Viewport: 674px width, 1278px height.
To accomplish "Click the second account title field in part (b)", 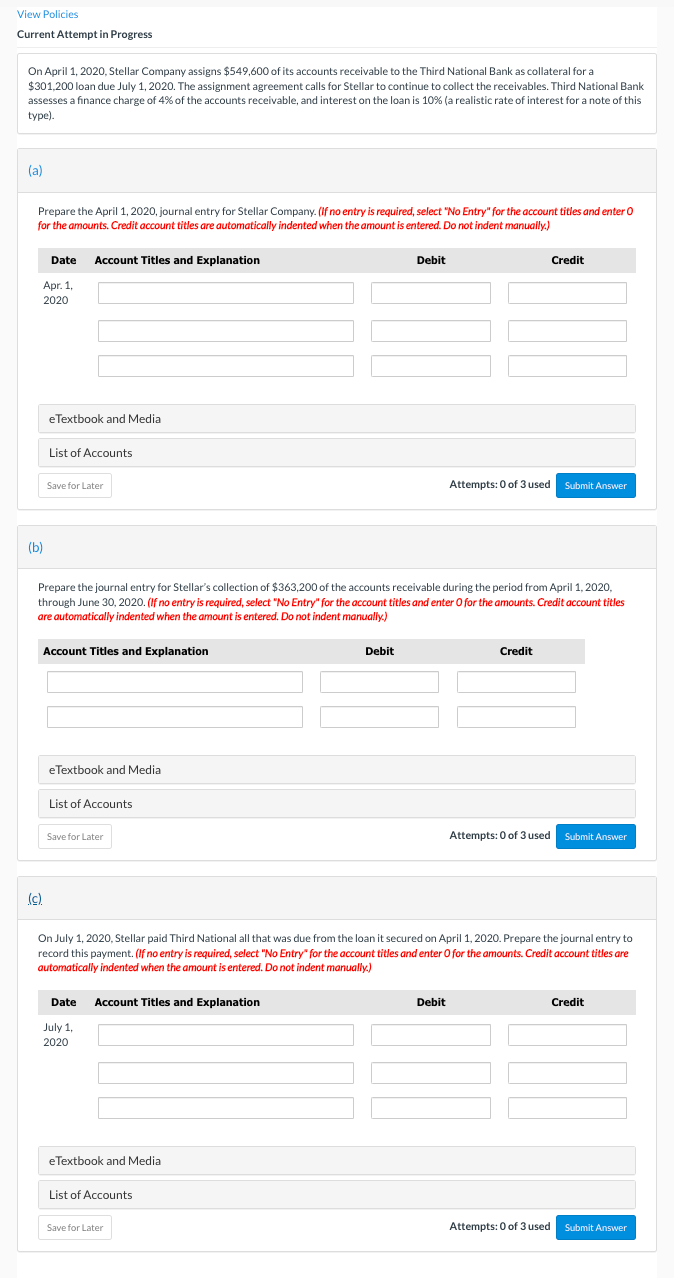I will 174,716.
